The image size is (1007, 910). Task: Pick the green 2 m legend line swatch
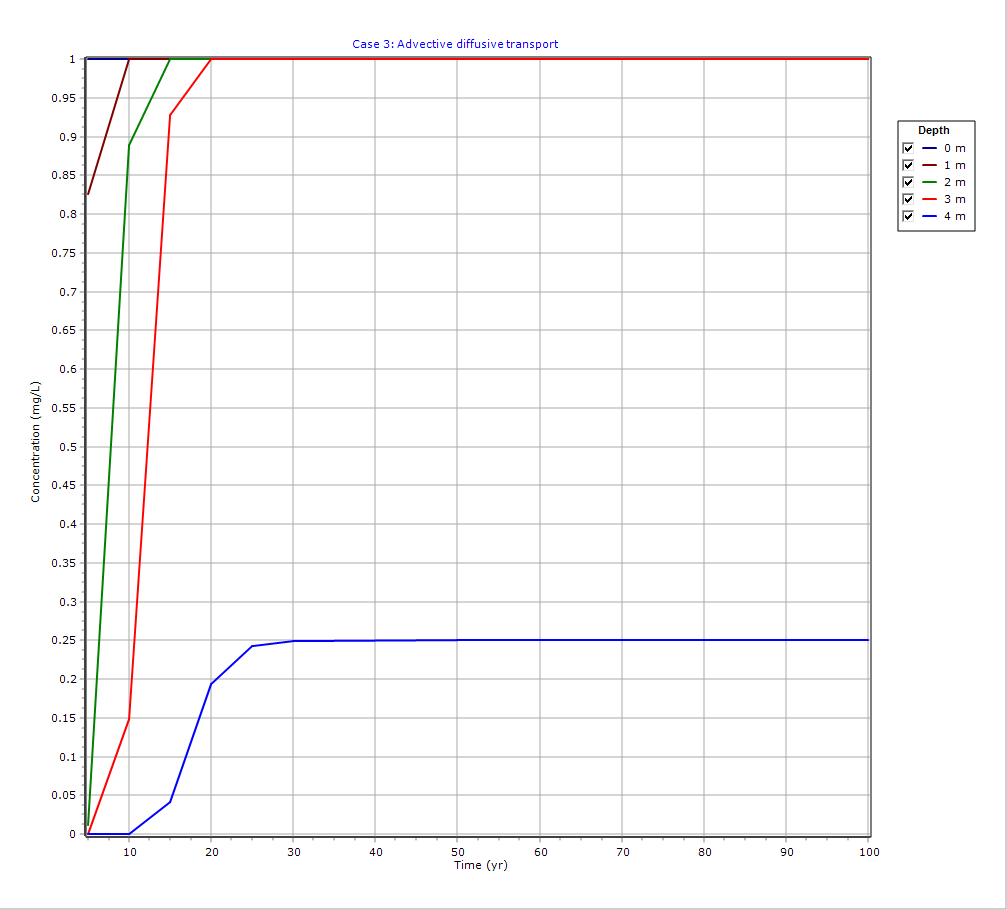pos(929,182)
